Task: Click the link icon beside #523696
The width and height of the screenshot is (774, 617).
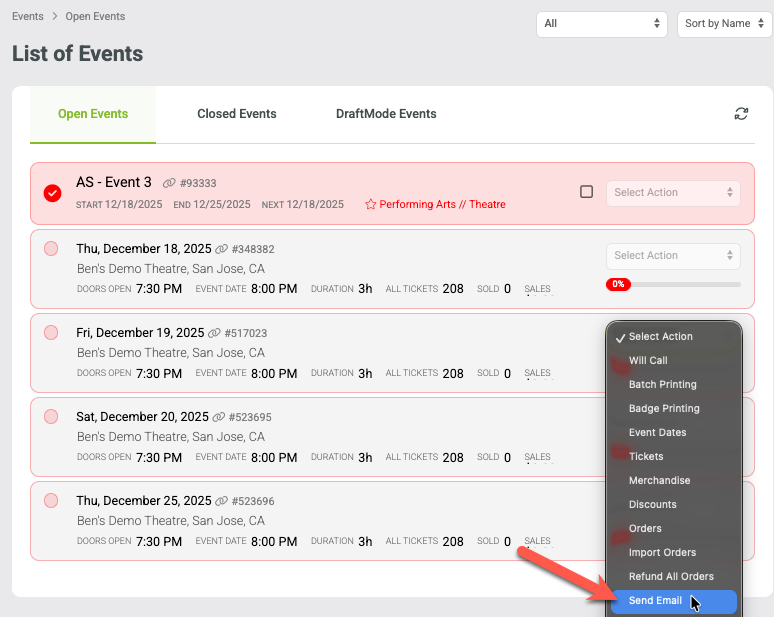Action: (x=222, y=501)
